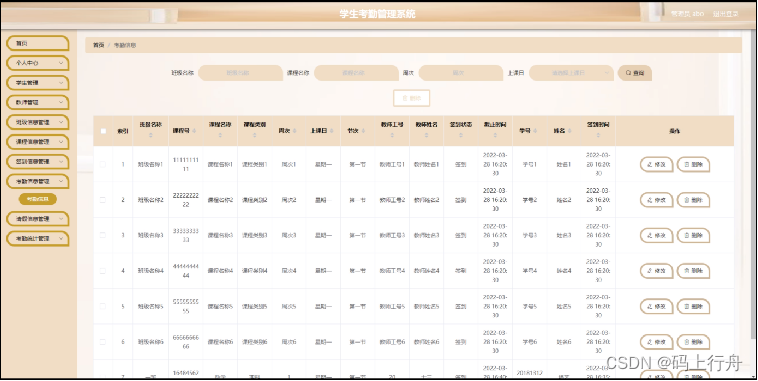This screenshot has height=381, width=758.
Task: Focus the 班级名称 search input
Action: click(240, 73)
